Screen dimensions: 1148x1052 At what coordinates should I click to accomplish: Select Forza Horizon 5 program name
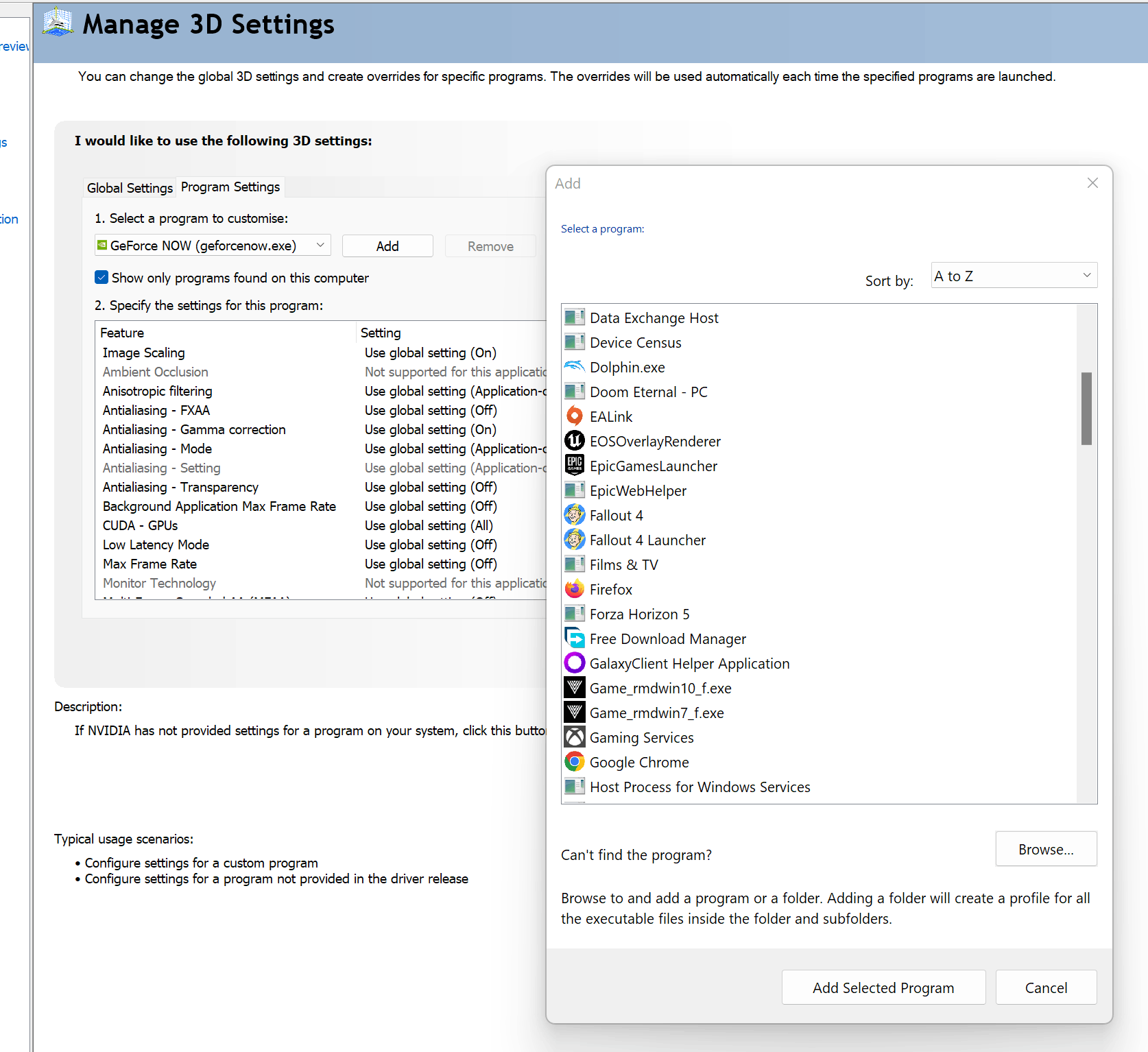(640, 614)
